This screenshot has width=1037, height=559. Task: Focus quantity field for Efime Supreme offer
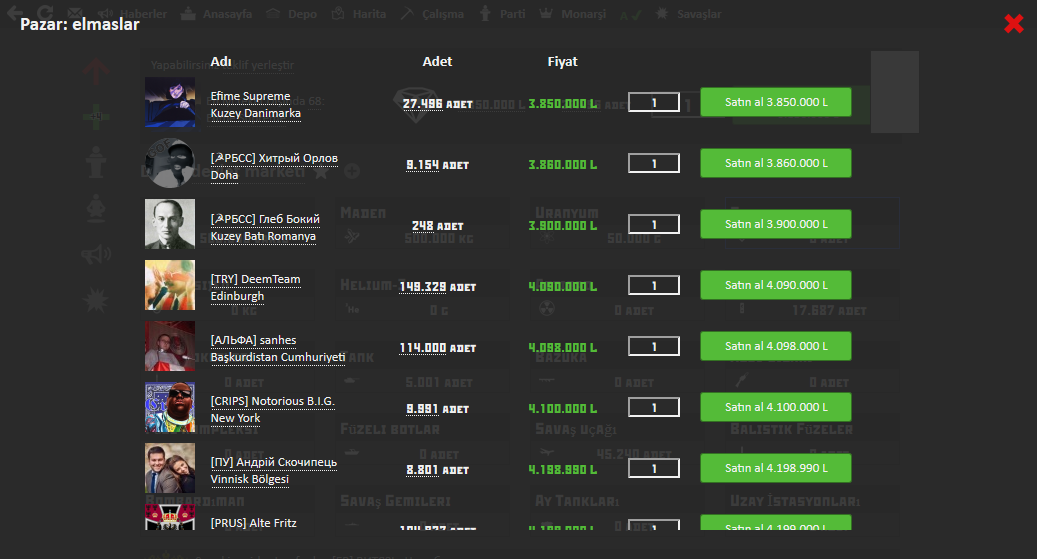653,103
